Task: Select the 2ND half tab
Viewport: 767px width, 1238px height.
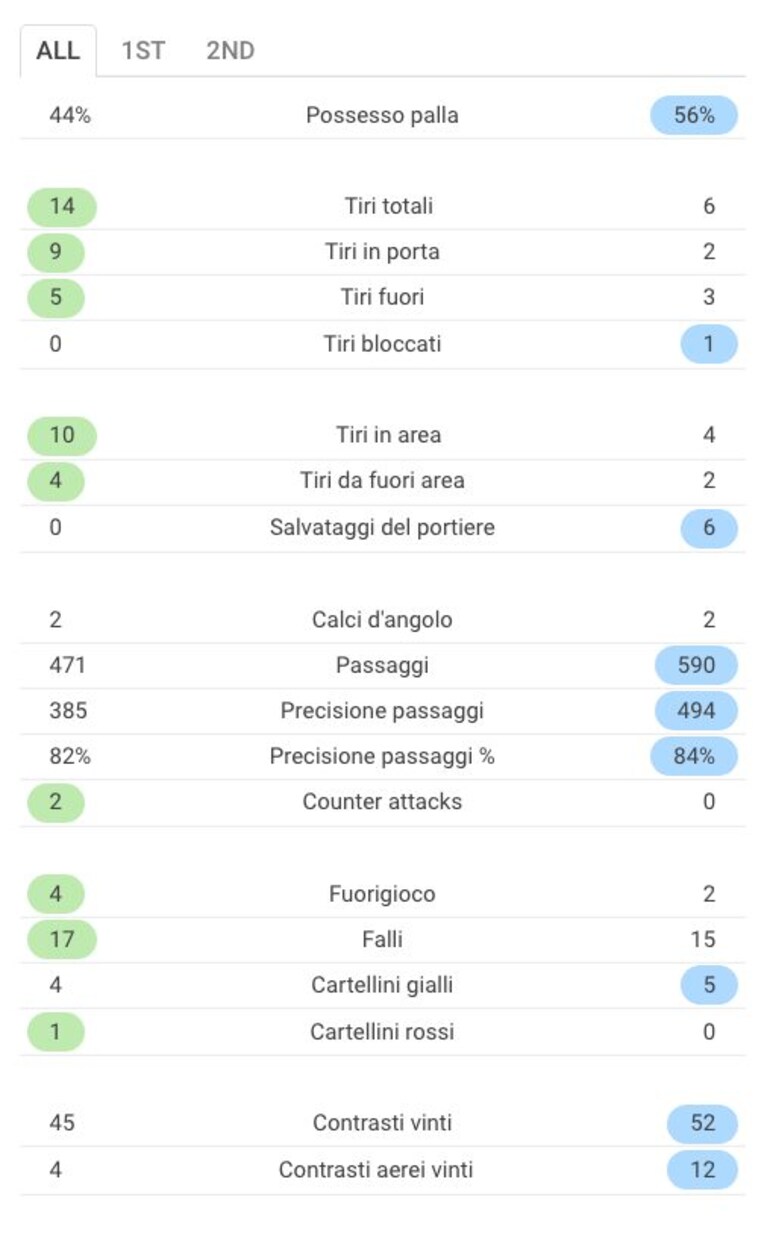Action: click(230, 51)
